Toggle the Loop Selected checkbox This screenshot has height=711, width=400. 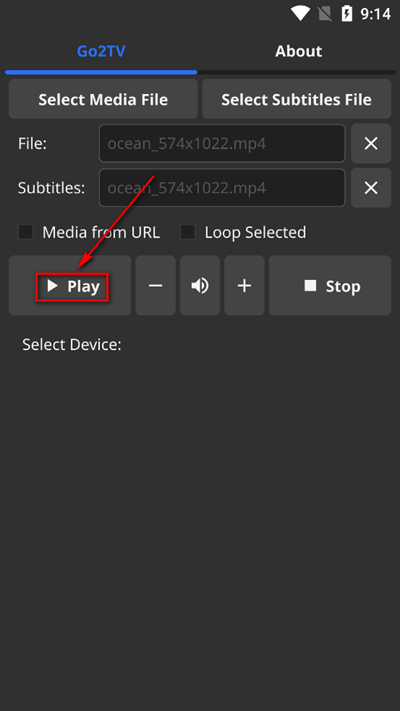[x=188, y=232]
